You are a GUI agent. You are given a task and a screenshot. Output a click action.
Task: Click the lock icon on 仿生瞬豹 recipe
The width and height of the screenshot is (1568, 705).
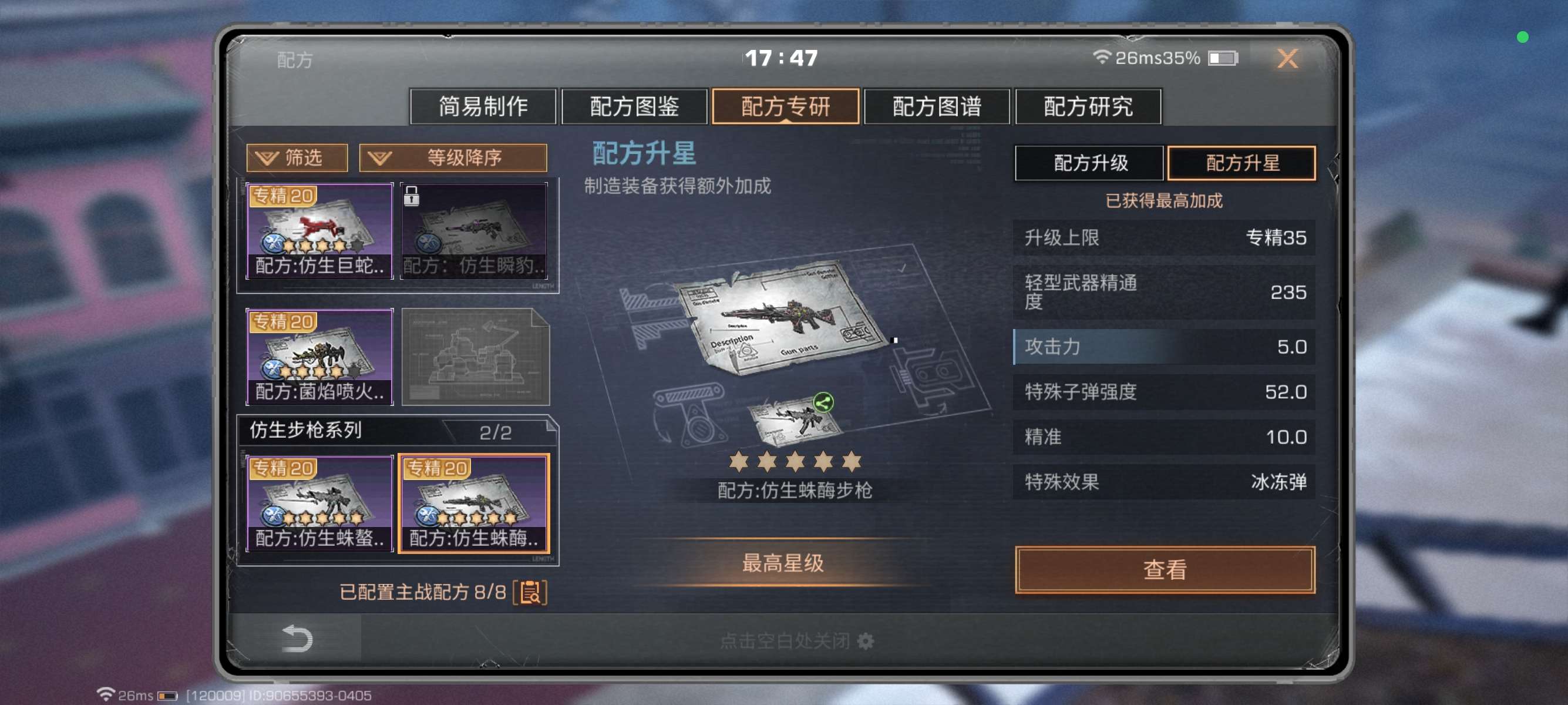[412, 196]
